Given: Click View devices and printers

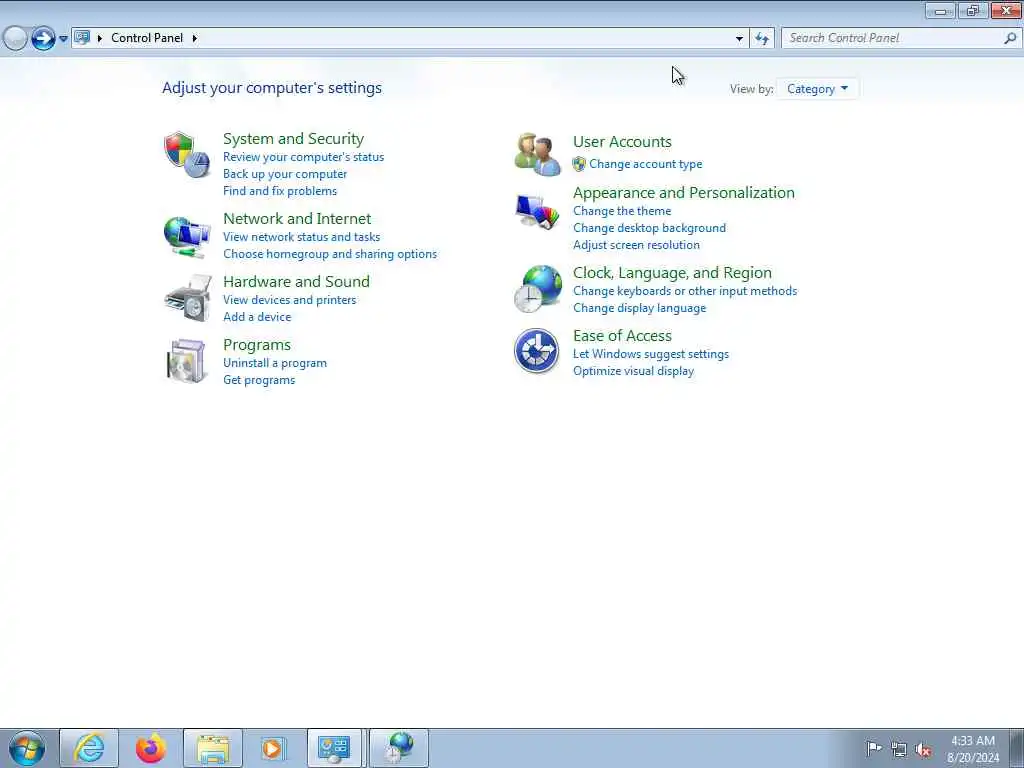Looking at the screenshot, I should [x=290, y=300].
